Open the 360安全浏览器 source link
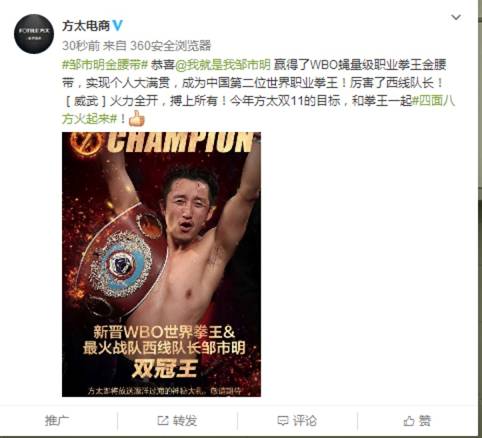Screen dimensions: 482x438 point(170,46)
